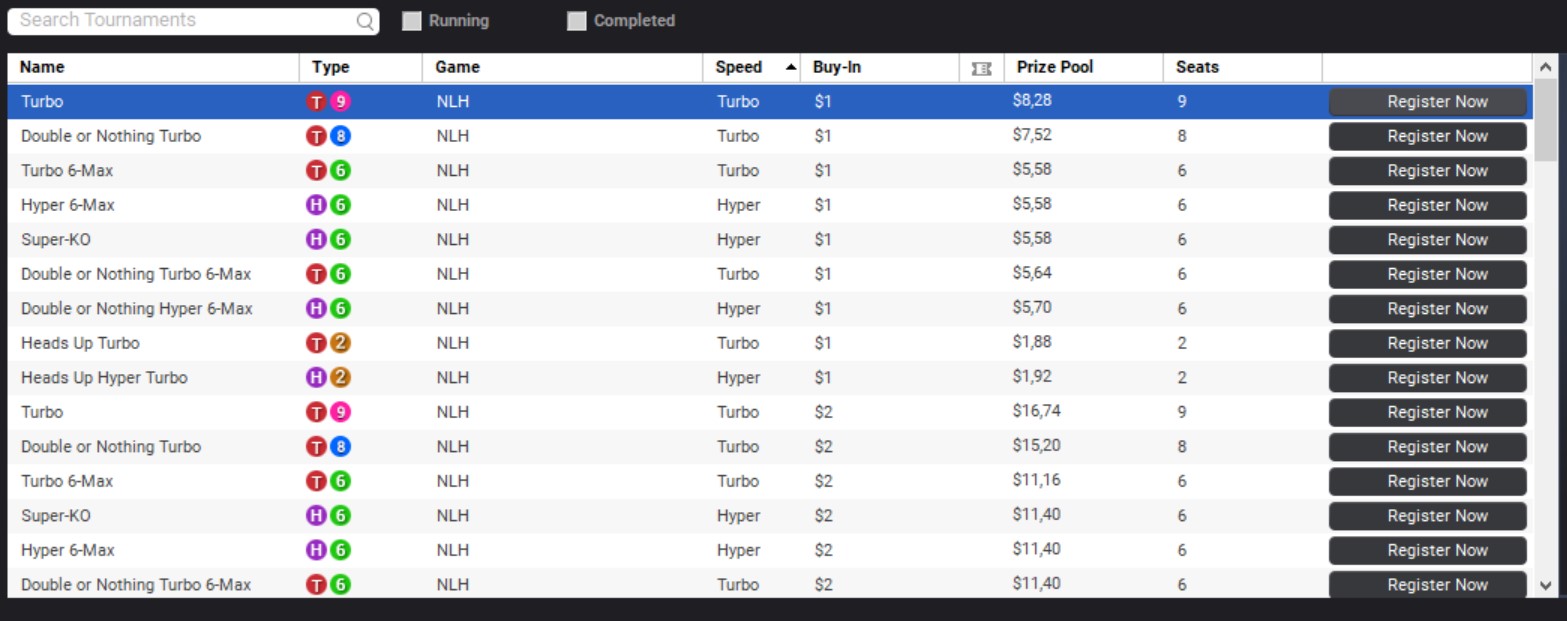Click the ticket icon column header
Image resolution: width=1567 pixels, height=621 pixels.
pos(981,68)
